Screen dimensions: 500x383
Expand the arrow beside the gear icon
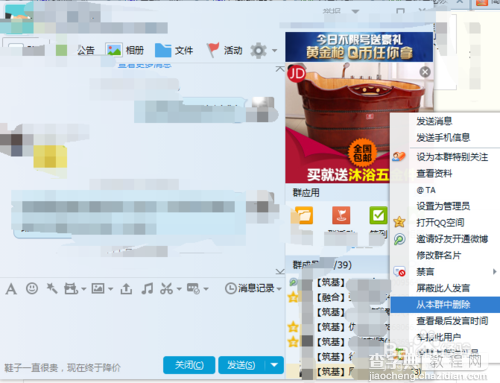click(x=274, y=51)
